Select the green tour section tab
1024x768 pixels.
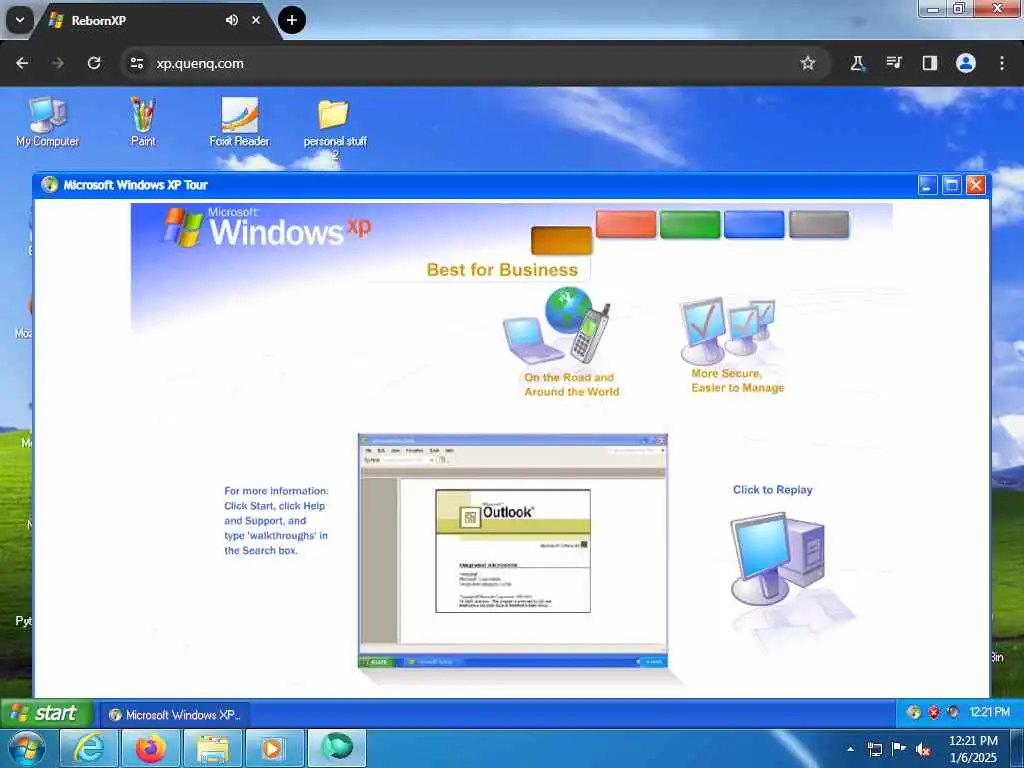(x=690, y=224)
